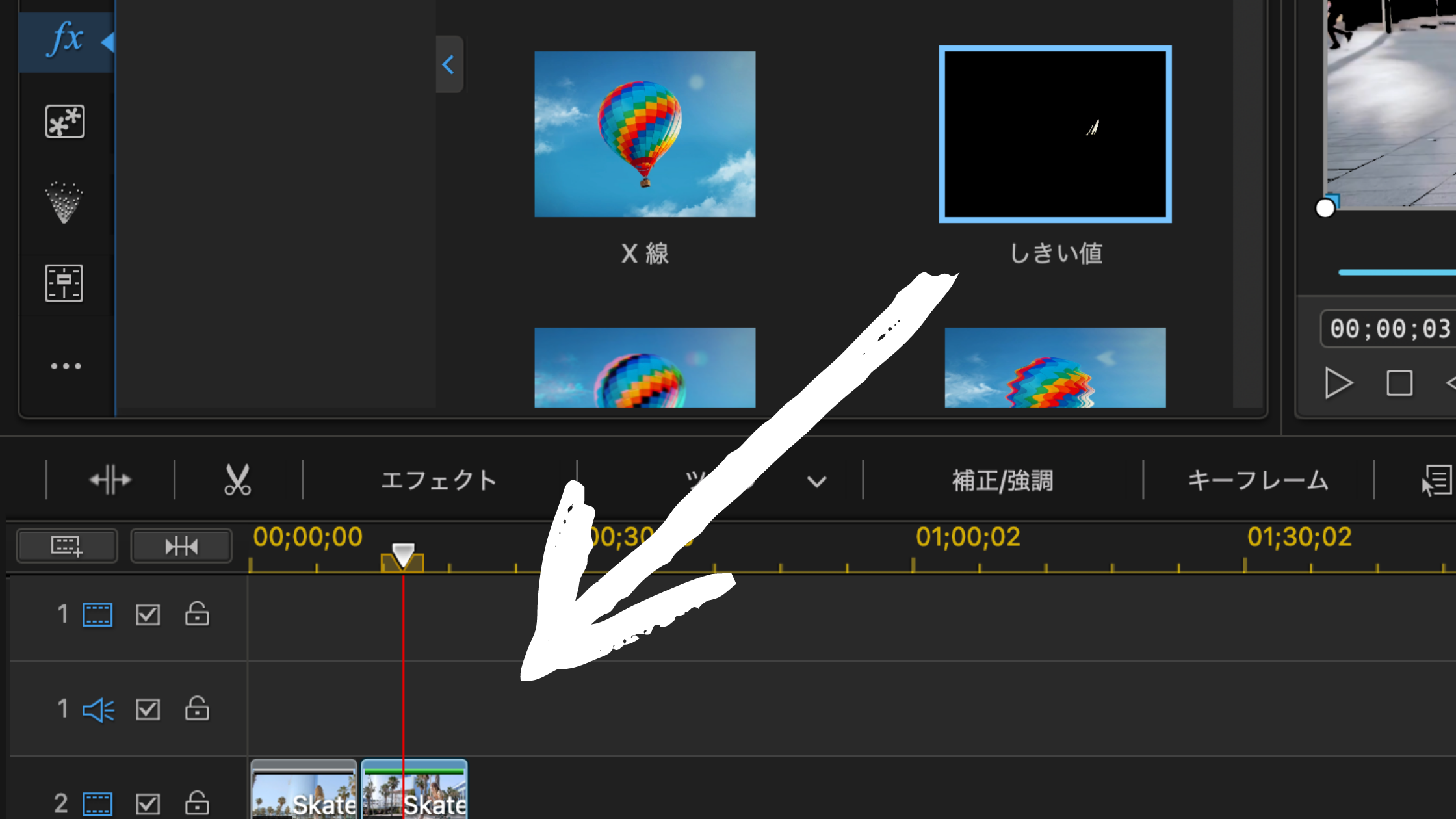Disable audio track 1 checkbox
1456x819 pixels.
tap(148, 710)
